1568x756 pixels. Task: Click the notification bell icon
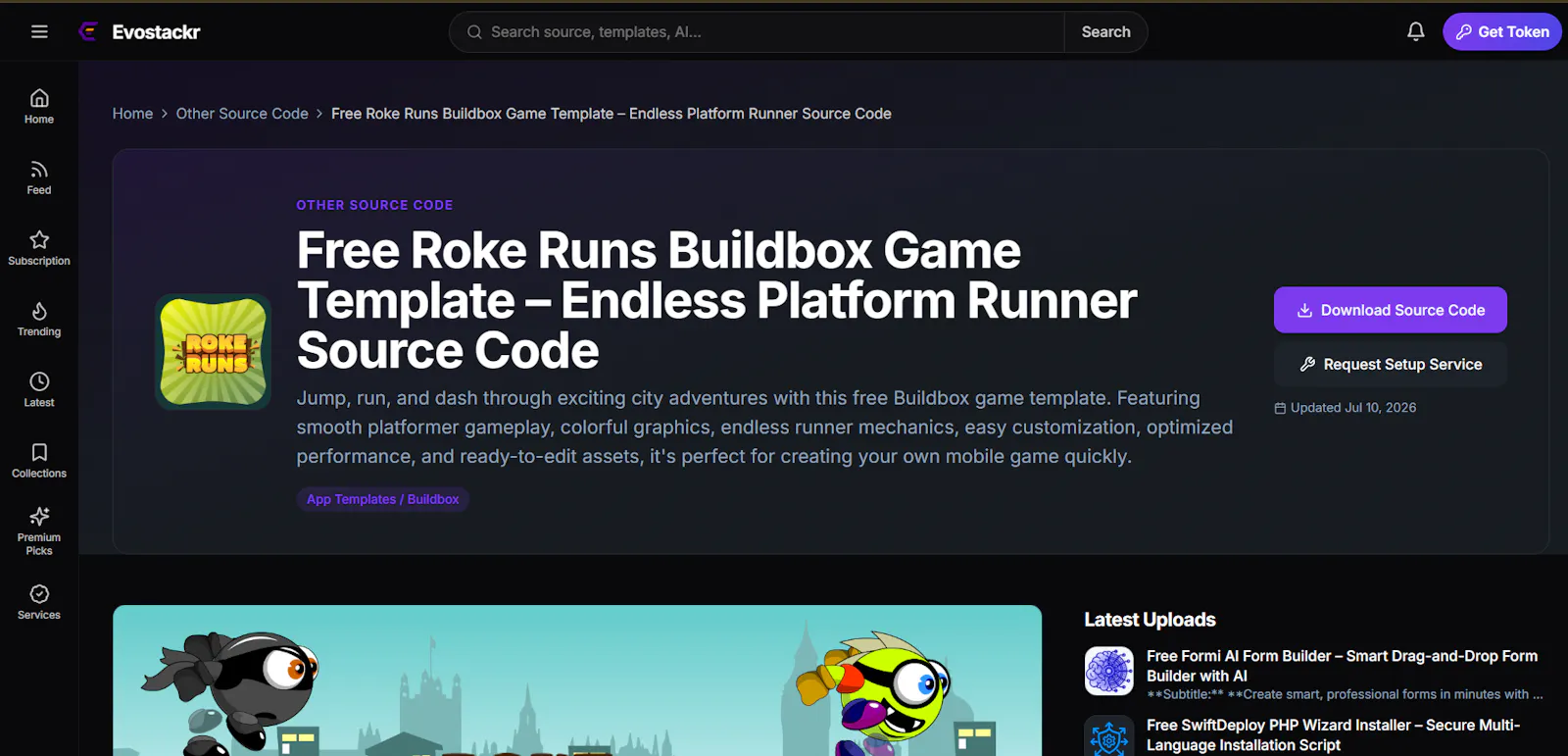click(1415, 31)
